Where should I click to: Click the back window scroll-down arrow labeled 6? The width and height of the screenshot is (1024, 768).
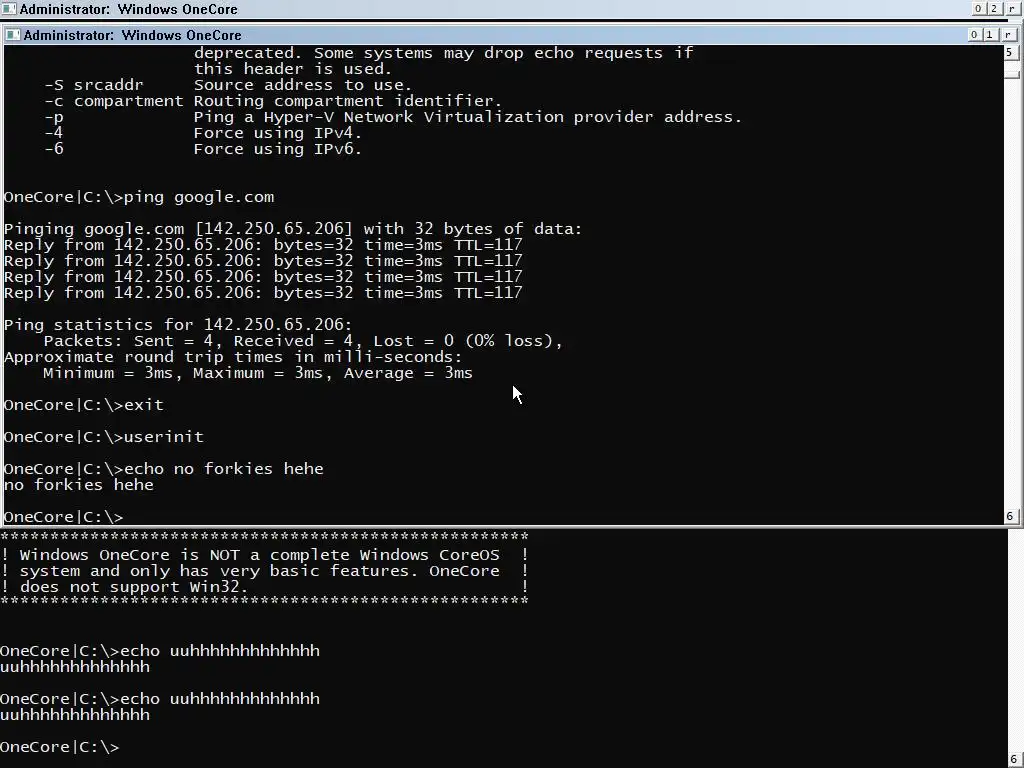point(1014,760)
